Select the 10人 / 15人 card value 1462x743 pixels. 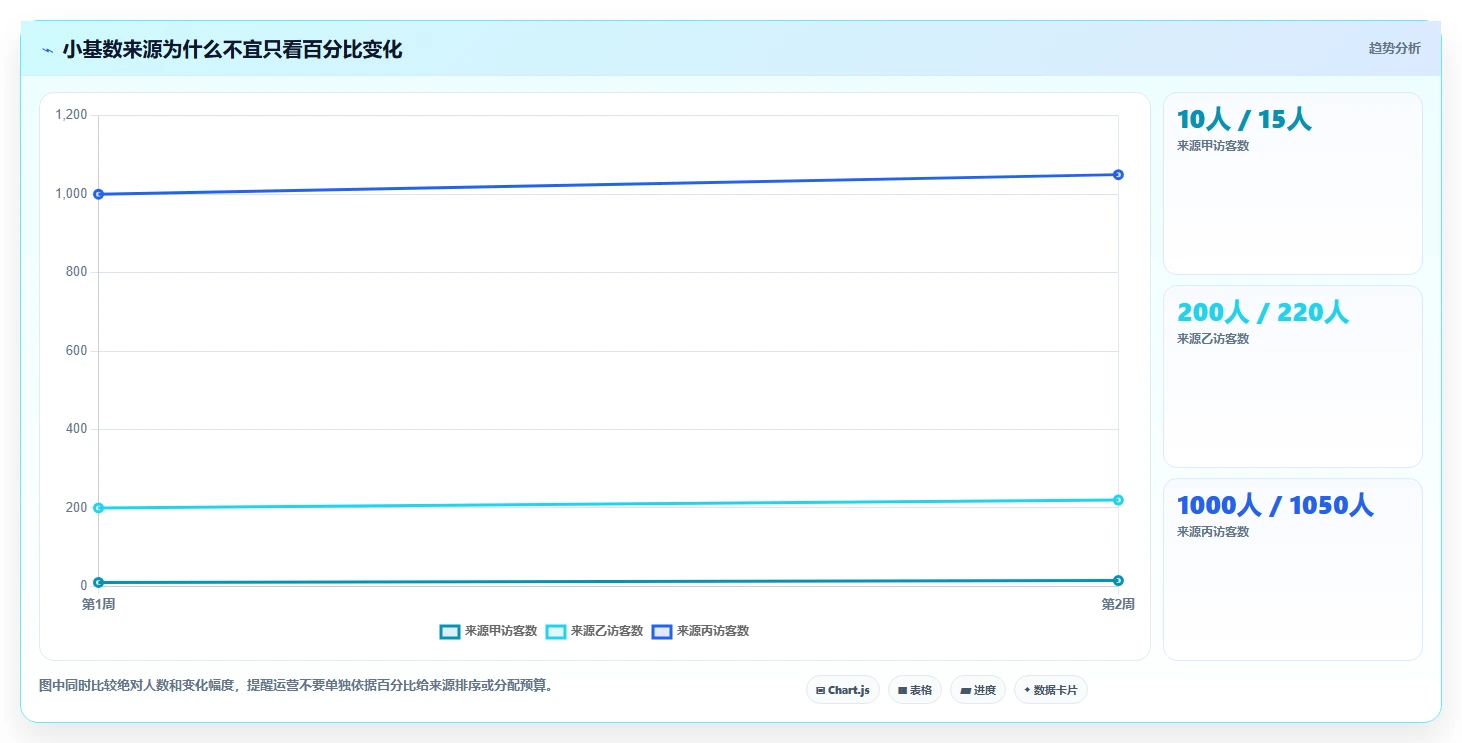(1244, 120)
